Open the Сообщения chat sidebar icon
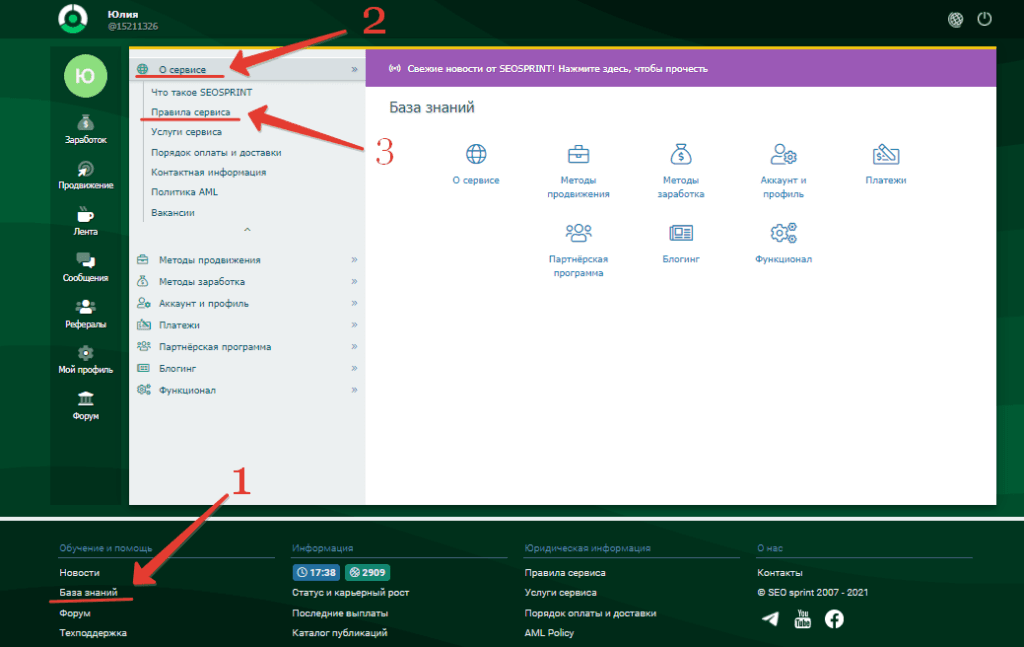 tap(86, 260)
